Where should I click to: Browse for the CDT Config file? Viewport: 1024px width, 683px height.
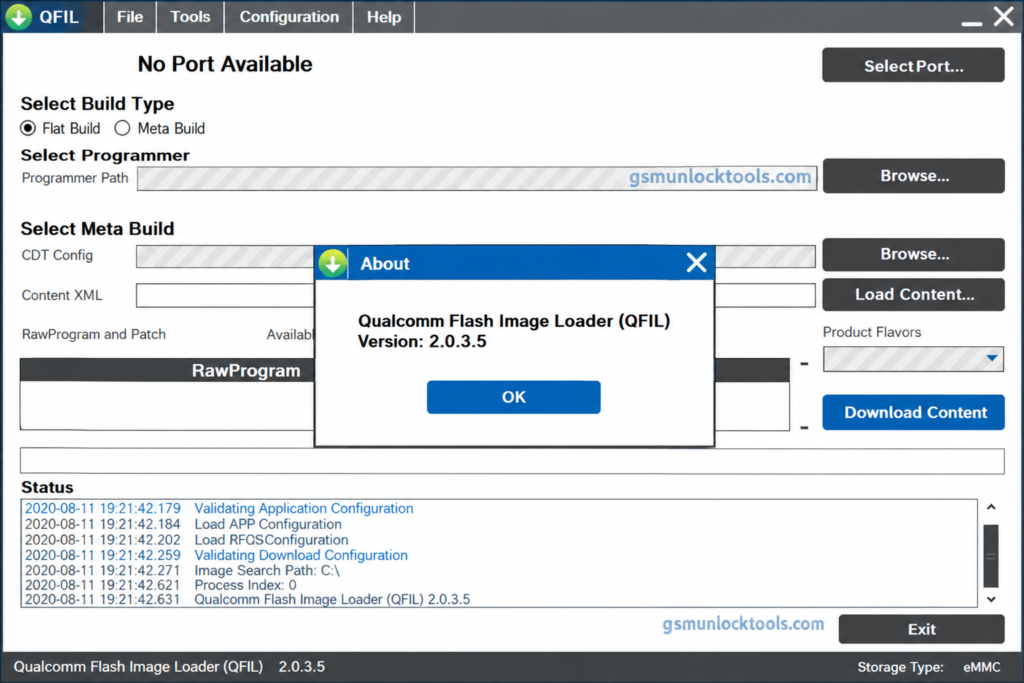coord(914,254)
